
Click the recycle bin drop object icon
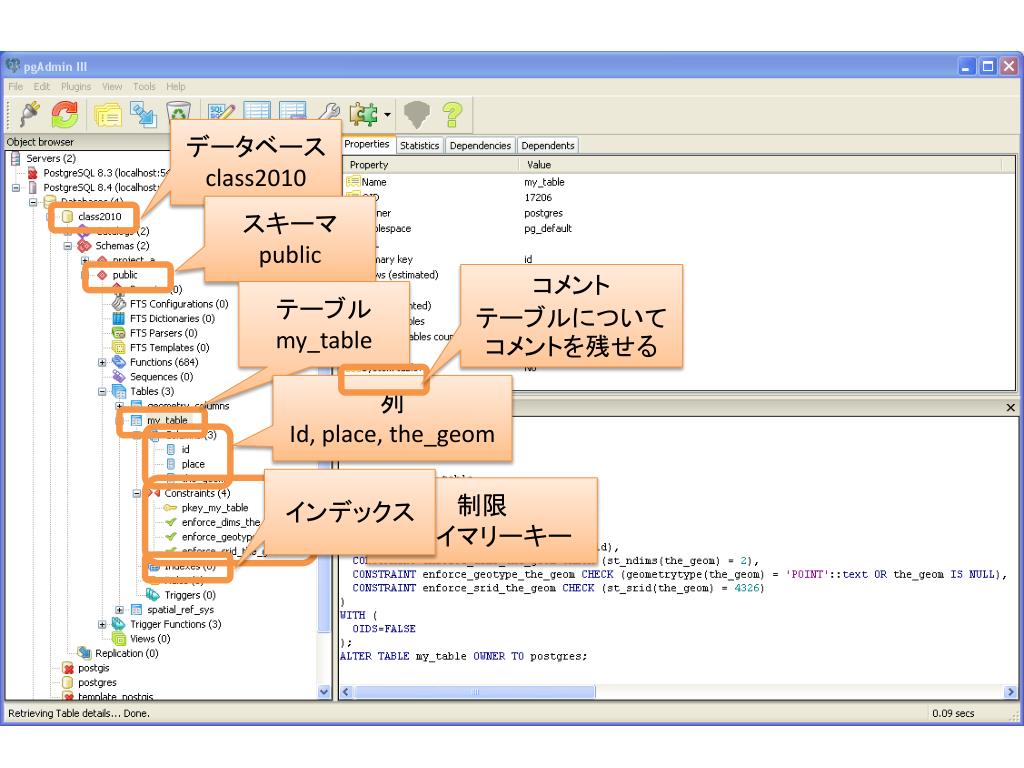coord(178,112)
